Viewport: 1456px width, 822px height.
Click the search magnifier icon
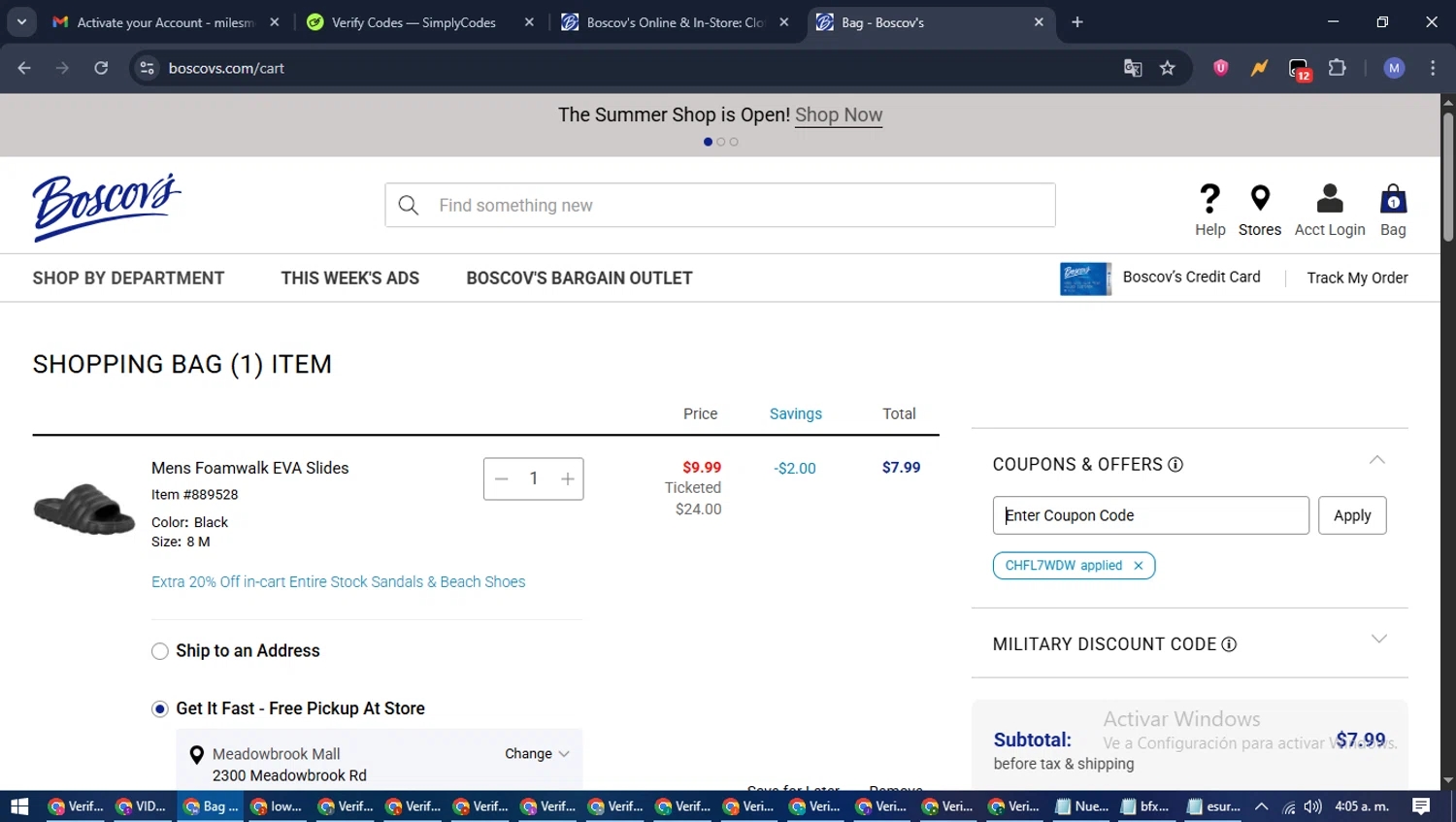tap(409, 206)
